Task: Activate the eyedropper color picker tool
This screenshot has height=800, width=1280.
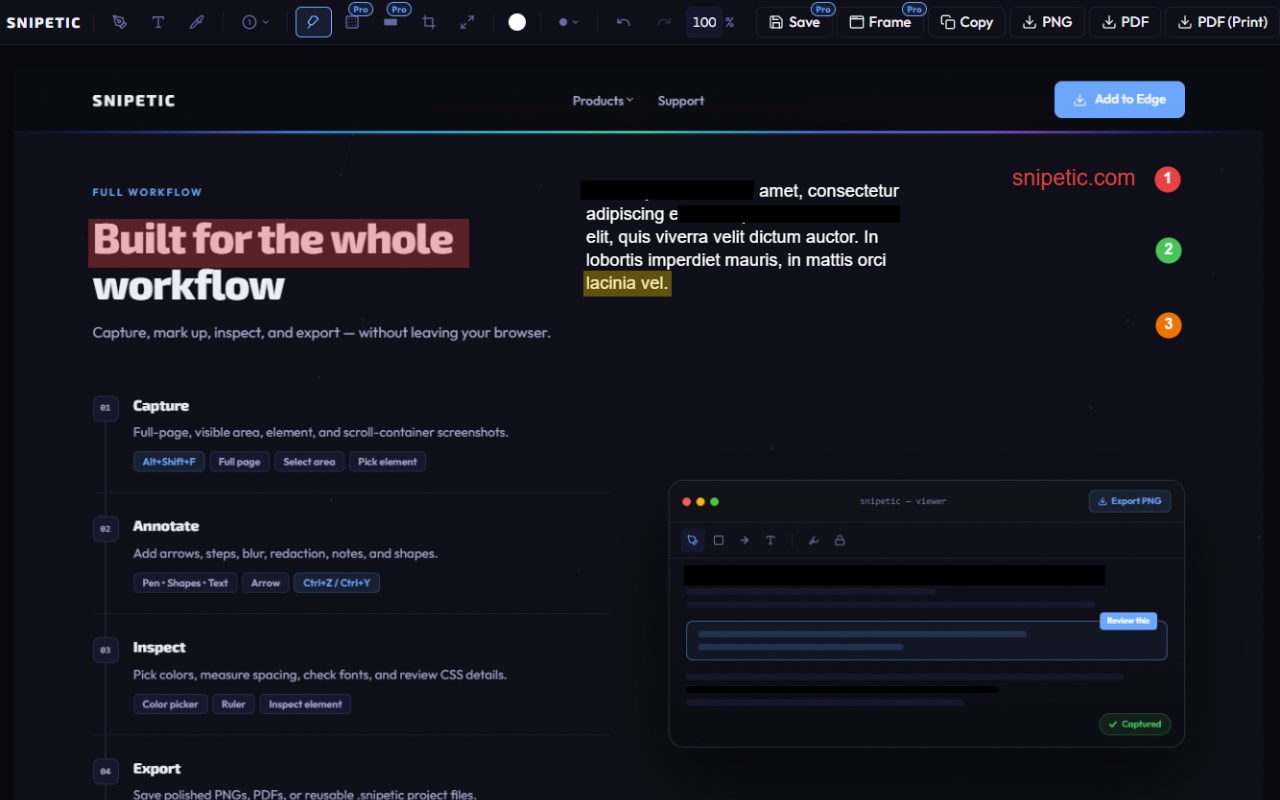Action: coord(197,22)
